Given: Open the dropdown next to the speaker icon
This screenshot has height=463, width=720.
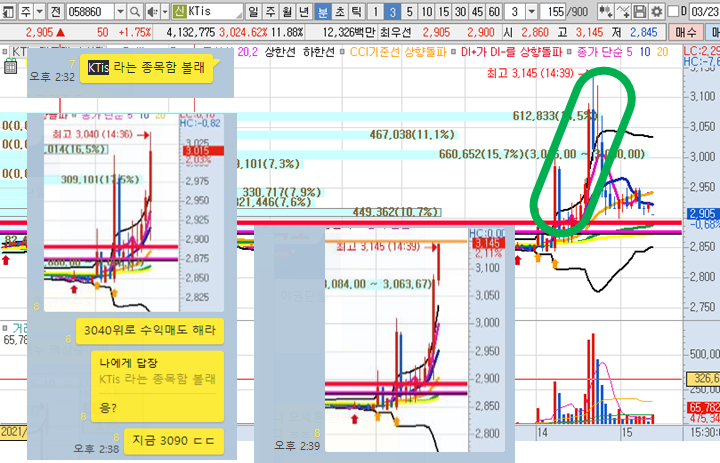Looking at the screenshot, I should tap(164, 11).
